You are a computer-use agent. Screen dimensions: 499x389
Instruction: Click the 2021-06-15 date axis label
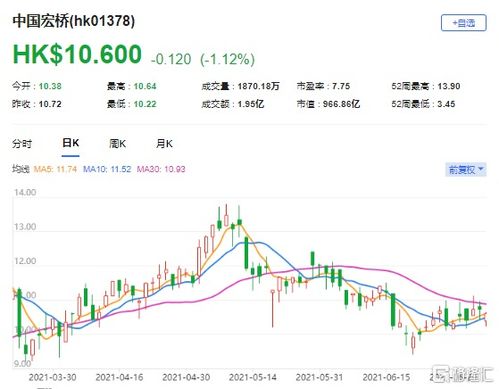[386, 378]
